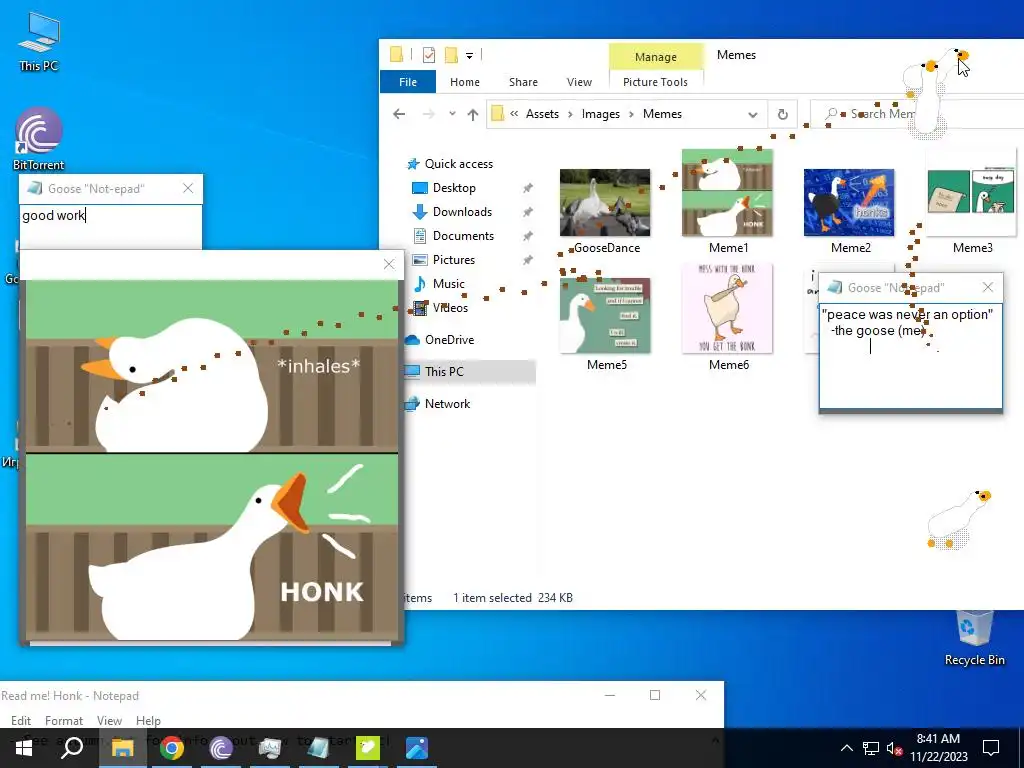The image size is (1024, 768).
Task: Open This PC desktop icon
Action: (39, 41)
